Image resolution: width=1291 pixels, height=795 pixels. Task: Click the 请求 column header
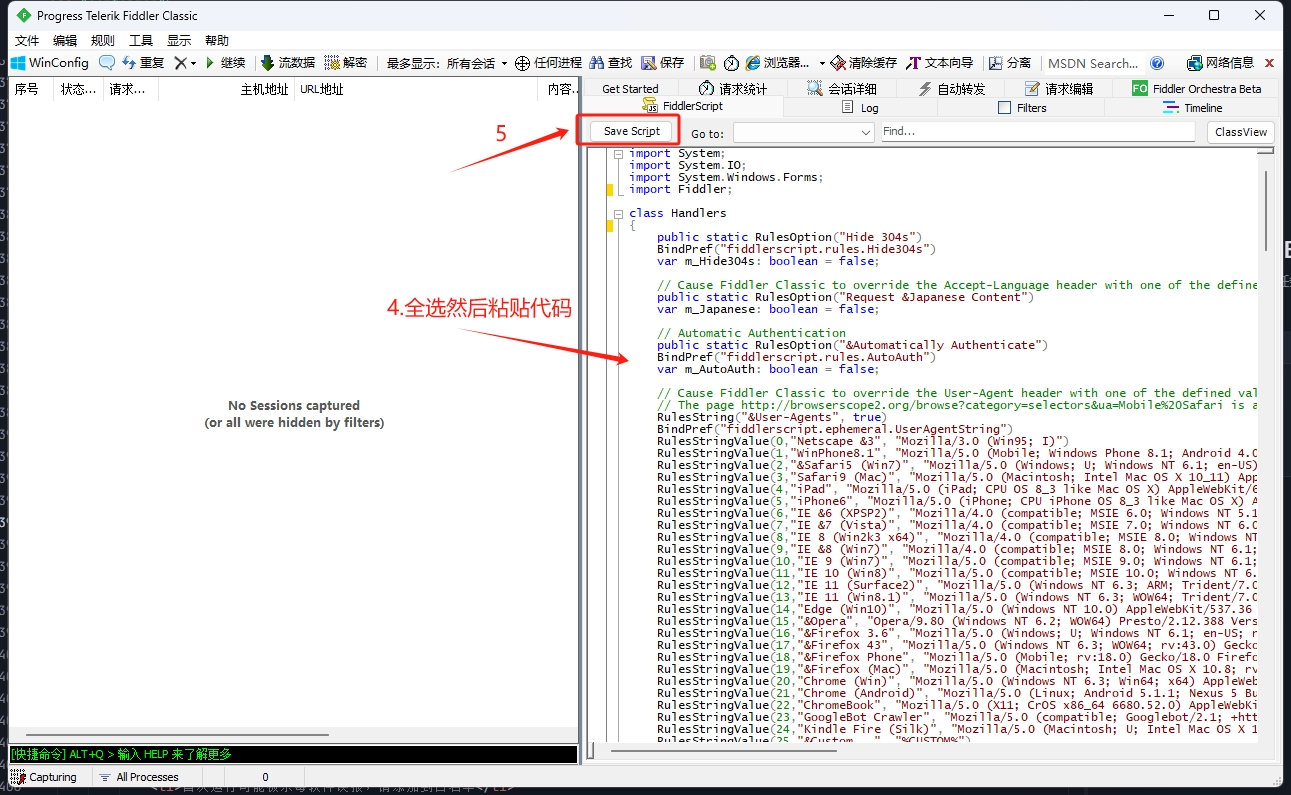click(130, 89)
